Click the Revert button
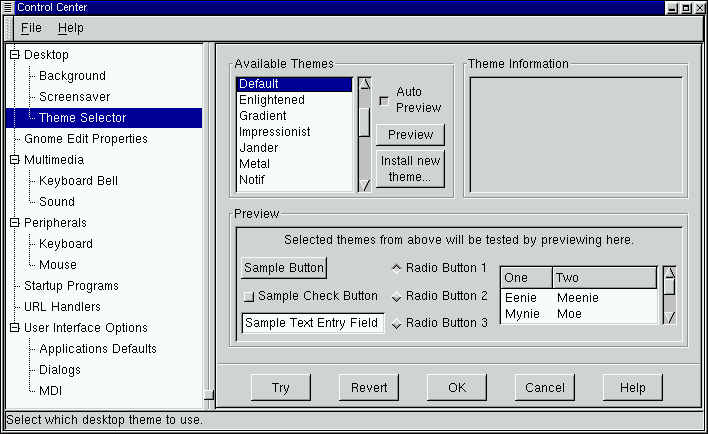708x434 pixels. (x=369, y=387)
